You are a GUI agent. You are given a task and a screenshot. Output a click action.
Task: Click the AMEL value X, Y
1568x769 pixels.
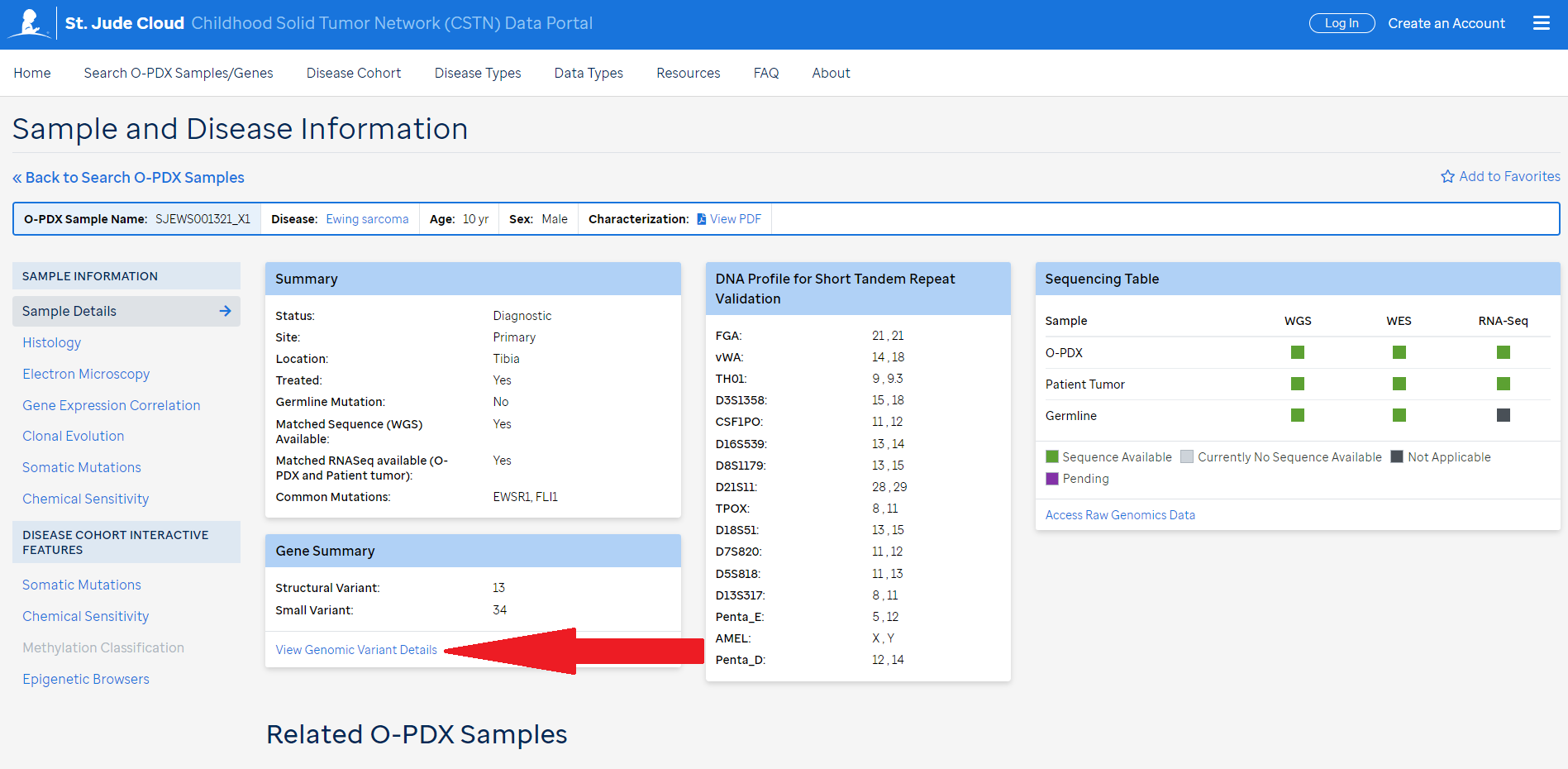tap(883, 638)
